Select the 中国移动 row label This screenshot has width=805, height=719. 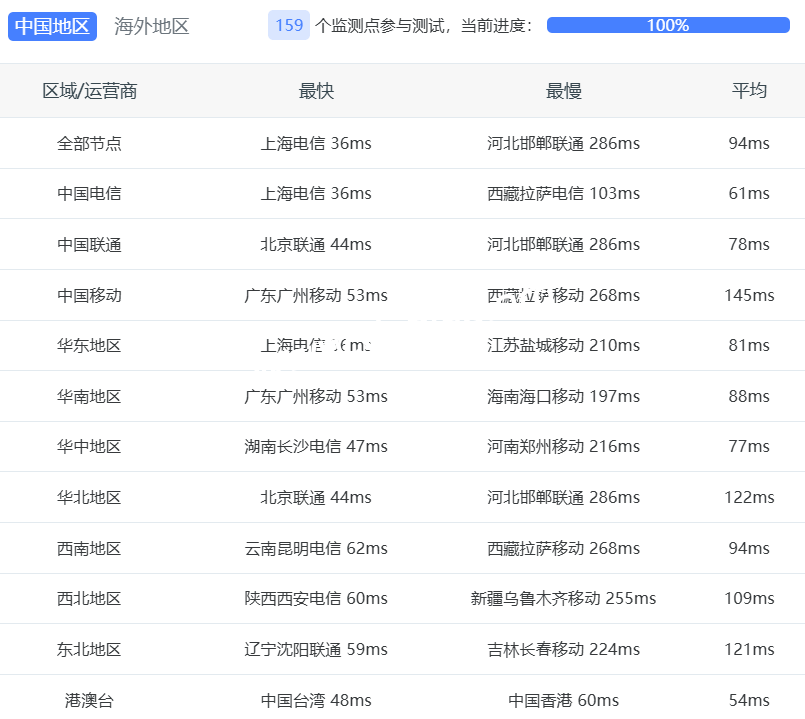(90, 295)
